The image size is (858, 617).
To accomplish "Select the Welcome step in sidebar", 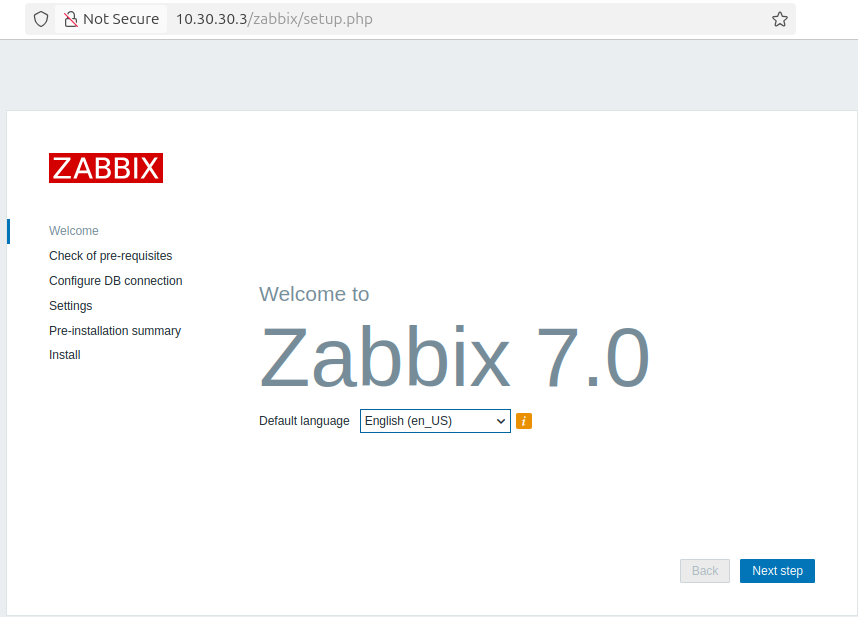I will click(x=74, y=231).
